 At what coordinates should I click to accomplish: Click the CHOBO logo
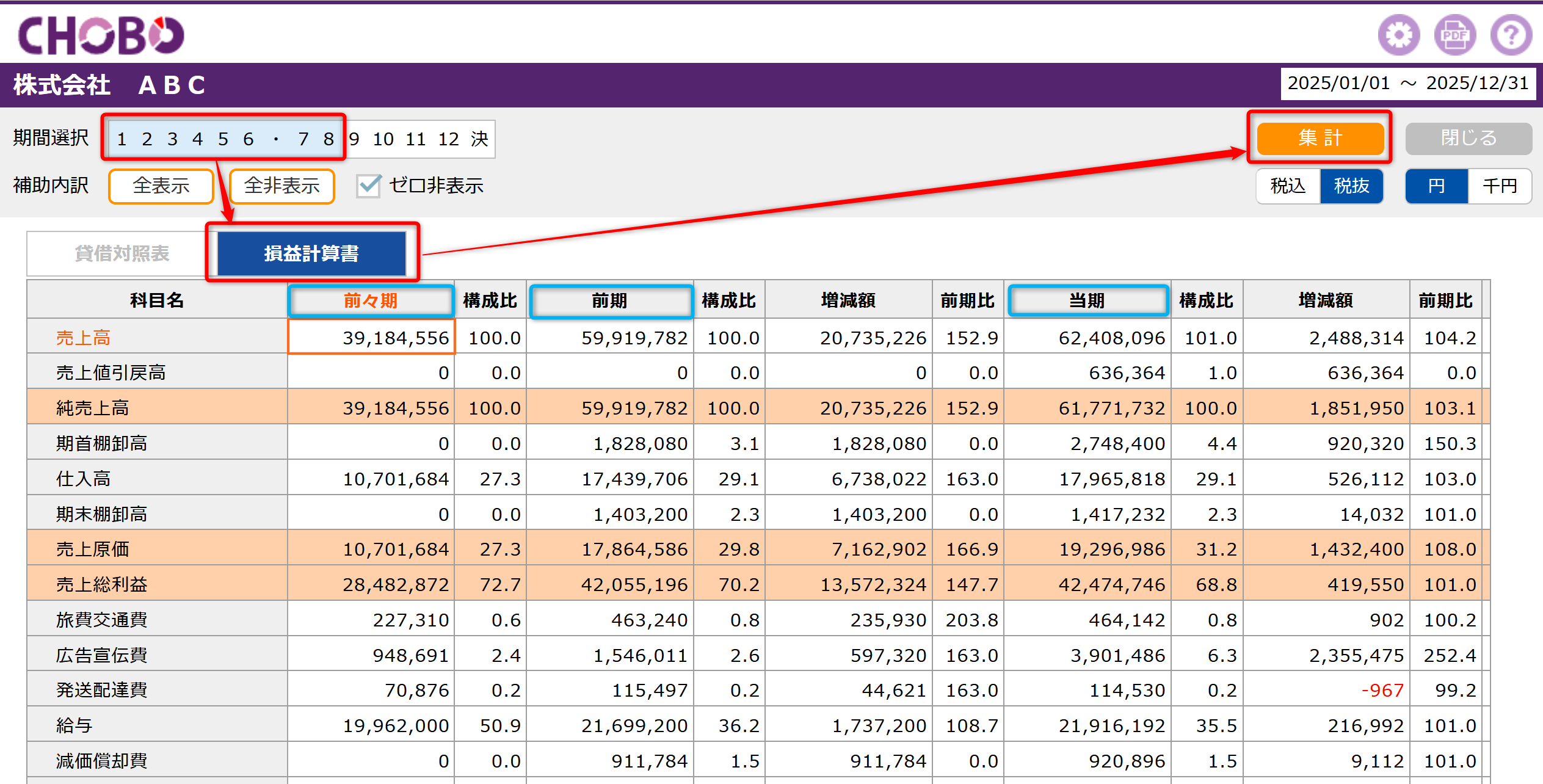point(101,35)
